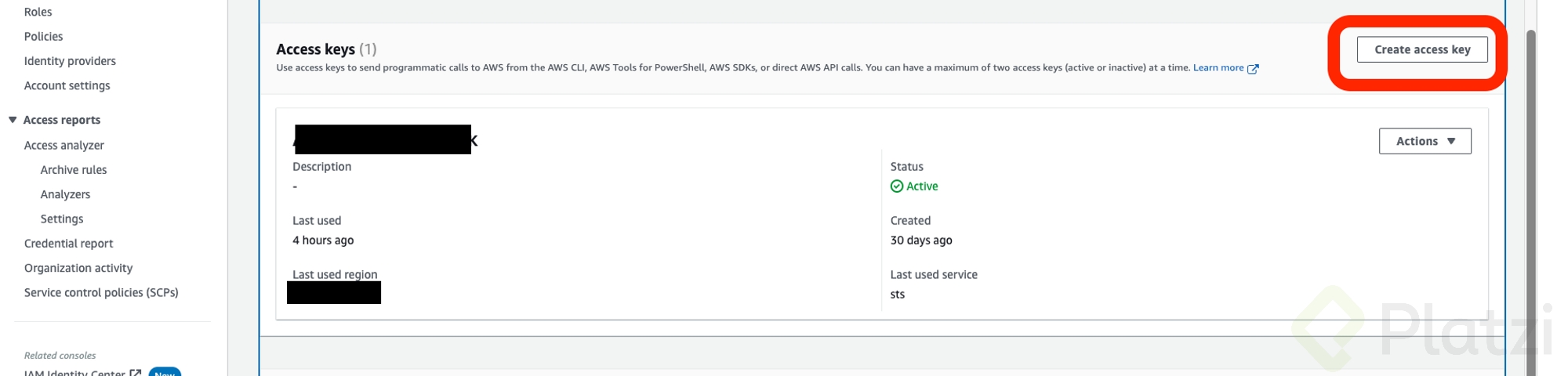Click the Last used region label
Image resolution: width=1568 pixels, height=376 pixels.
[335, 274]
